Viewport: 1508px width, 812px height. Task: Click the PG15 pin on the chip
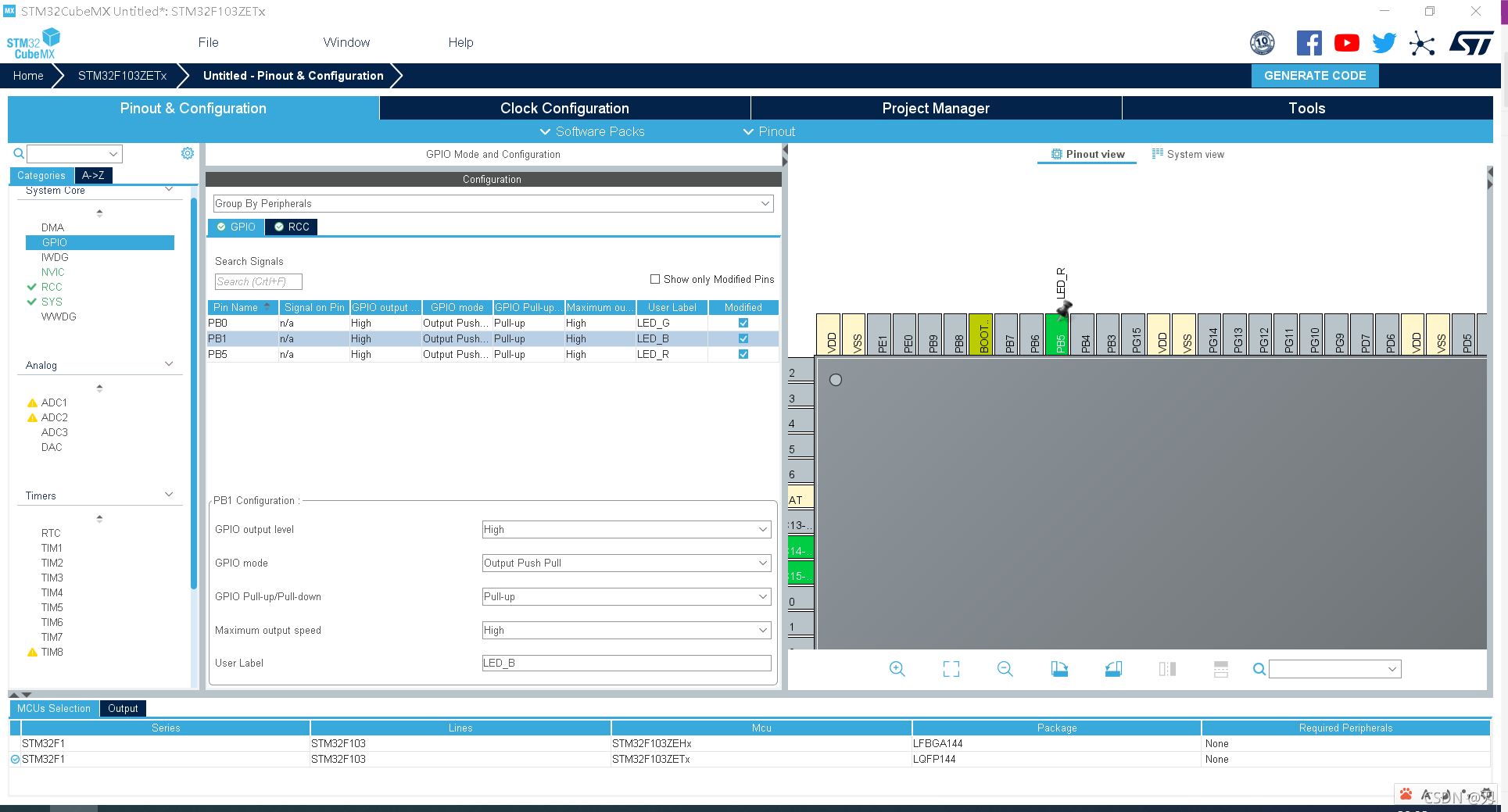1134,334
